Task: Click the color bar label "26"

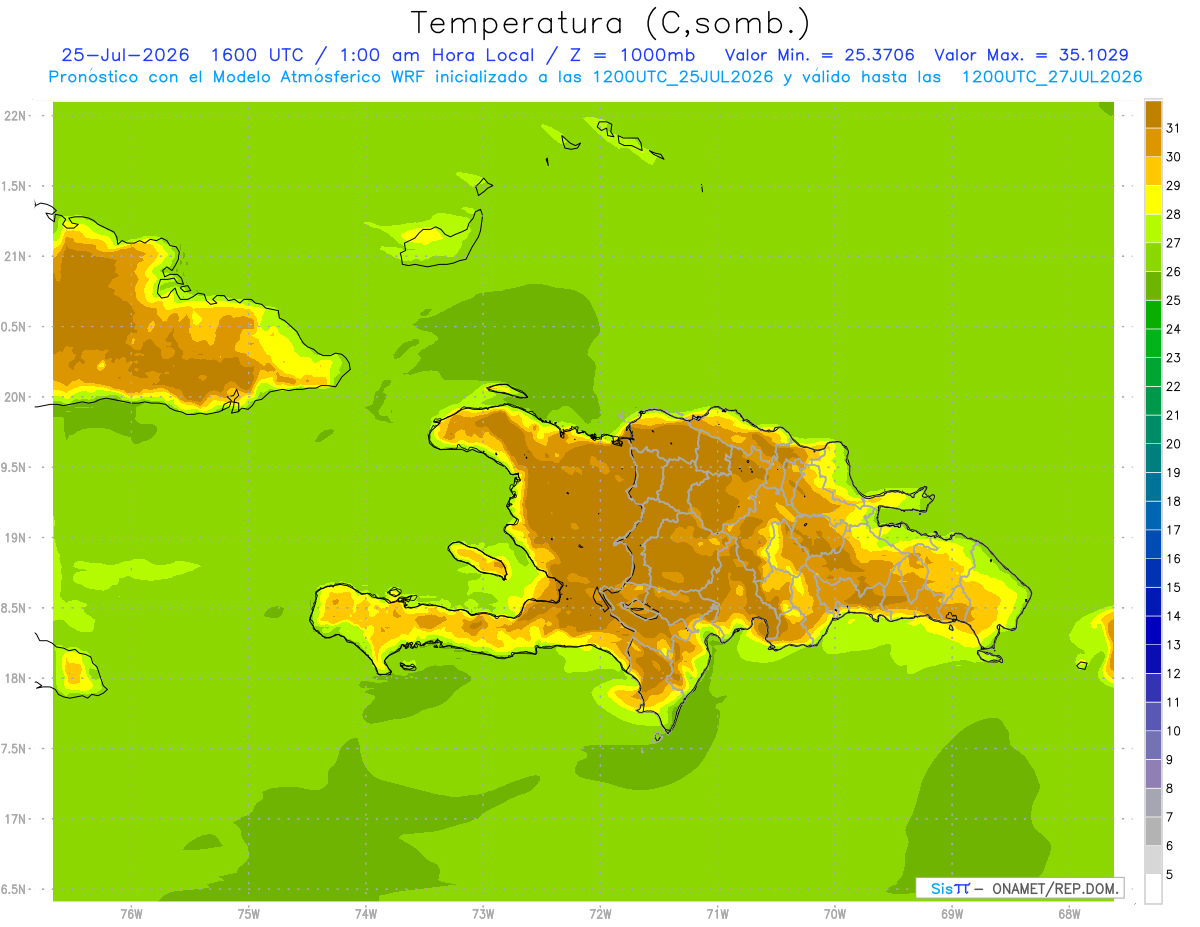Action: pos(1173,271)
